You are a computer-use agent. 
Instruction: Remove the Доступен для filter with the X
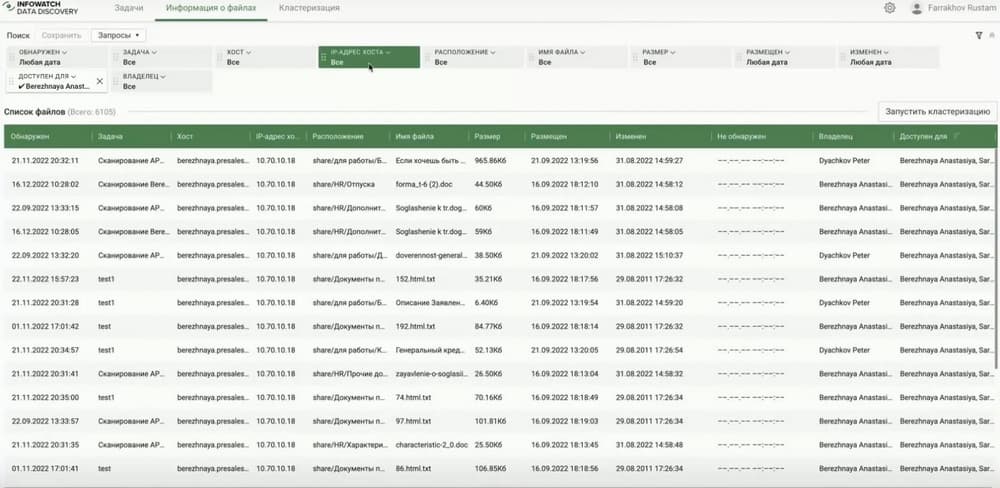pos(99,81)
